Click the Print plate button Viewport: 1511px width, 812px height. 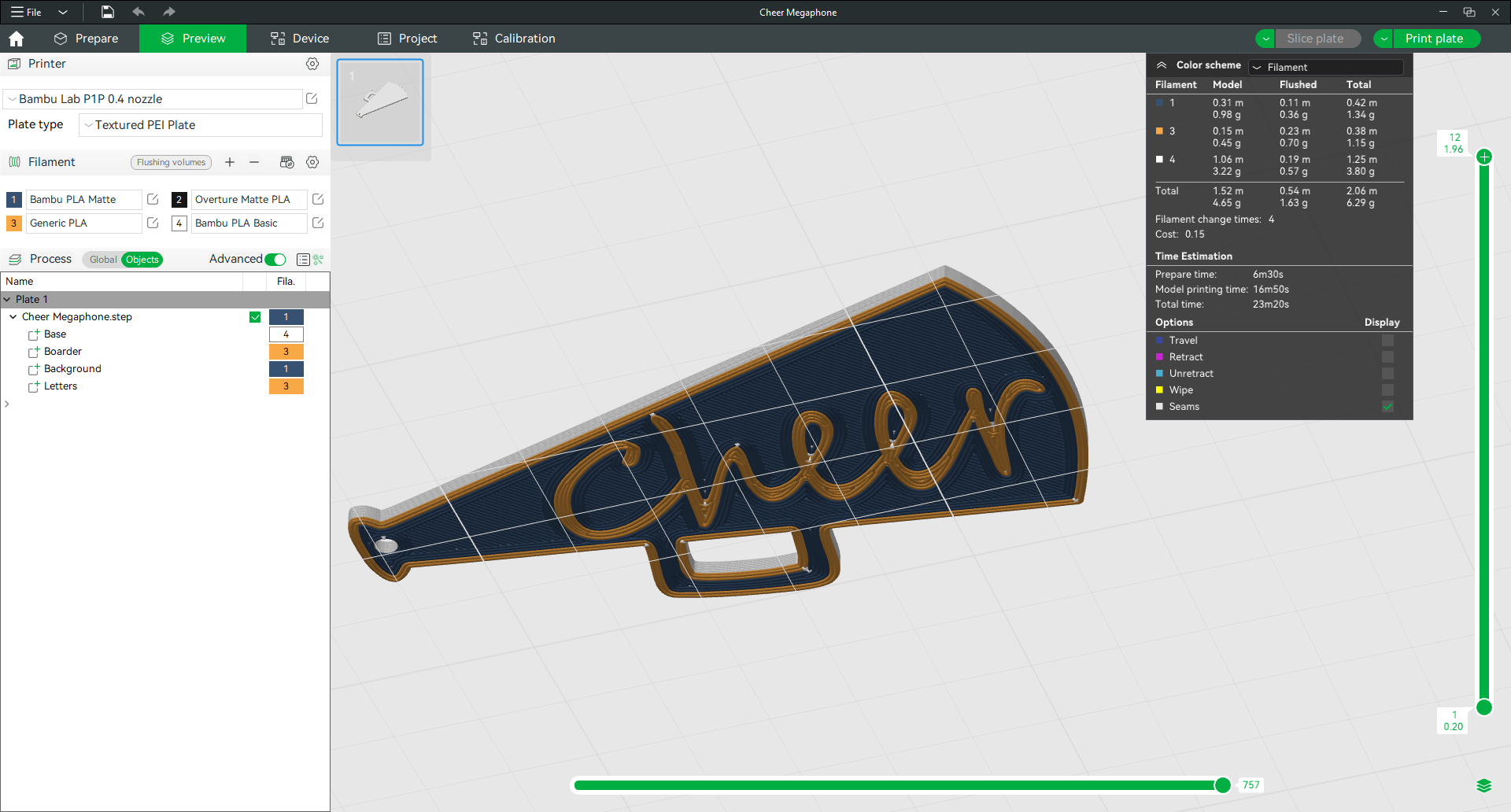(1436, 39)
